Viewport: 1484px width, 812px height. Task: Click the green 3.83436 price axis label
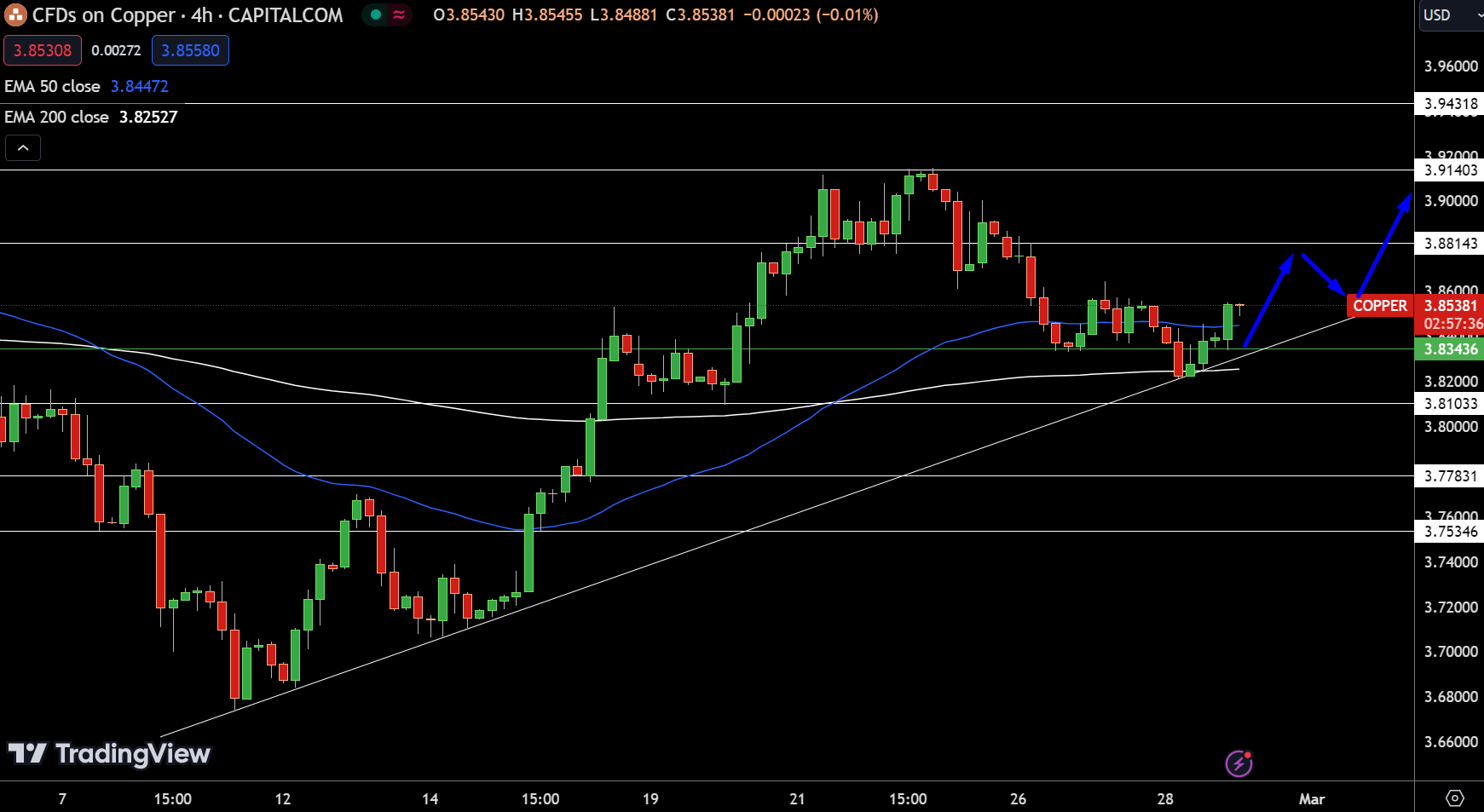coord(1451,349)
